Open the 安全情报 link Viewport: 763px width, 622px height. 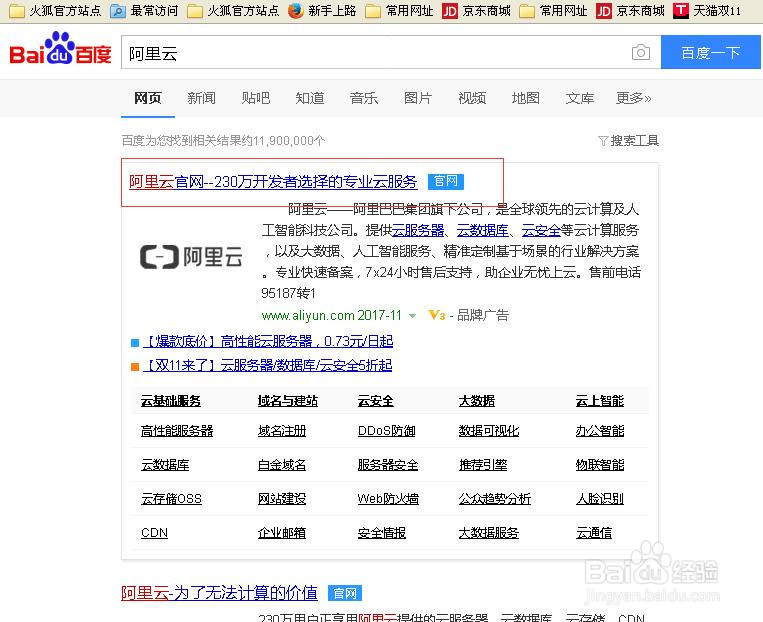coord(382,533)
